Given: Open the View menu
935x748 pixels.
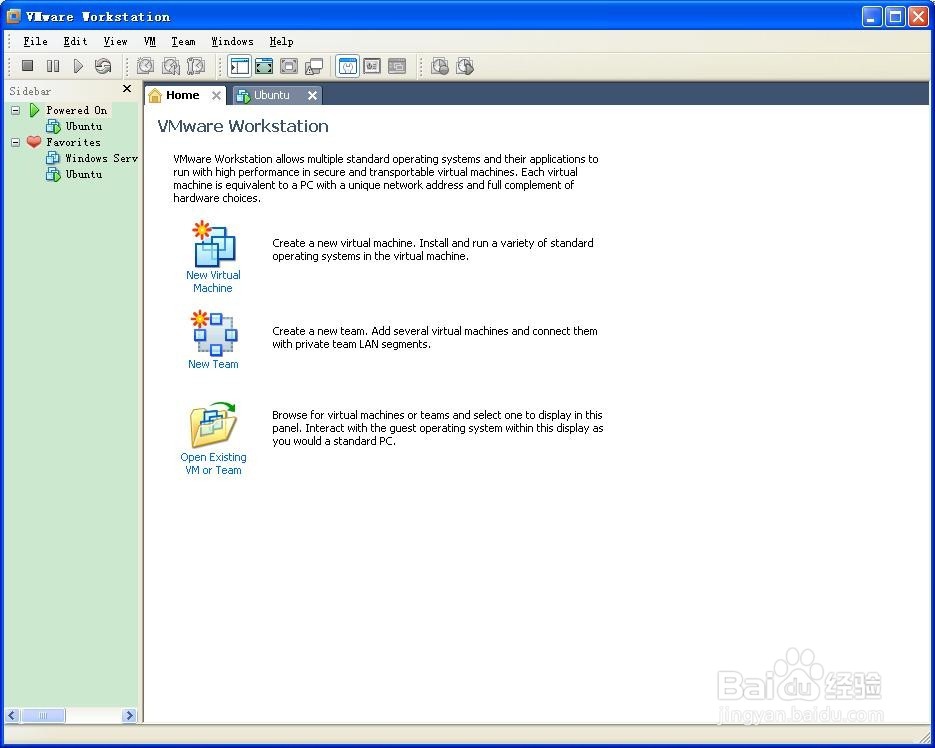Looking at the screenshot, I should 115,41.
